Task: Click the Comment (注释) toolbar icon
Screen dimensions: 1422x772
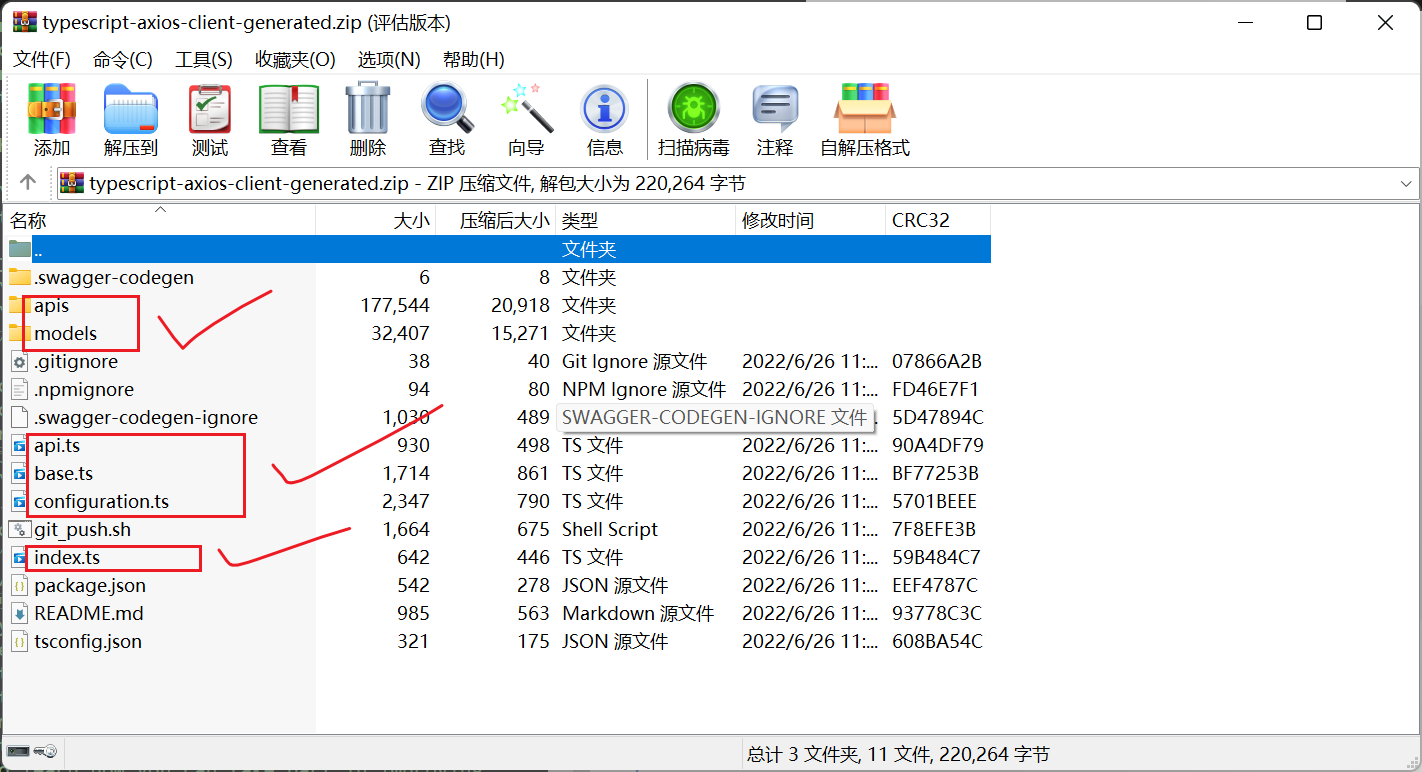Action: pos(775,110)
